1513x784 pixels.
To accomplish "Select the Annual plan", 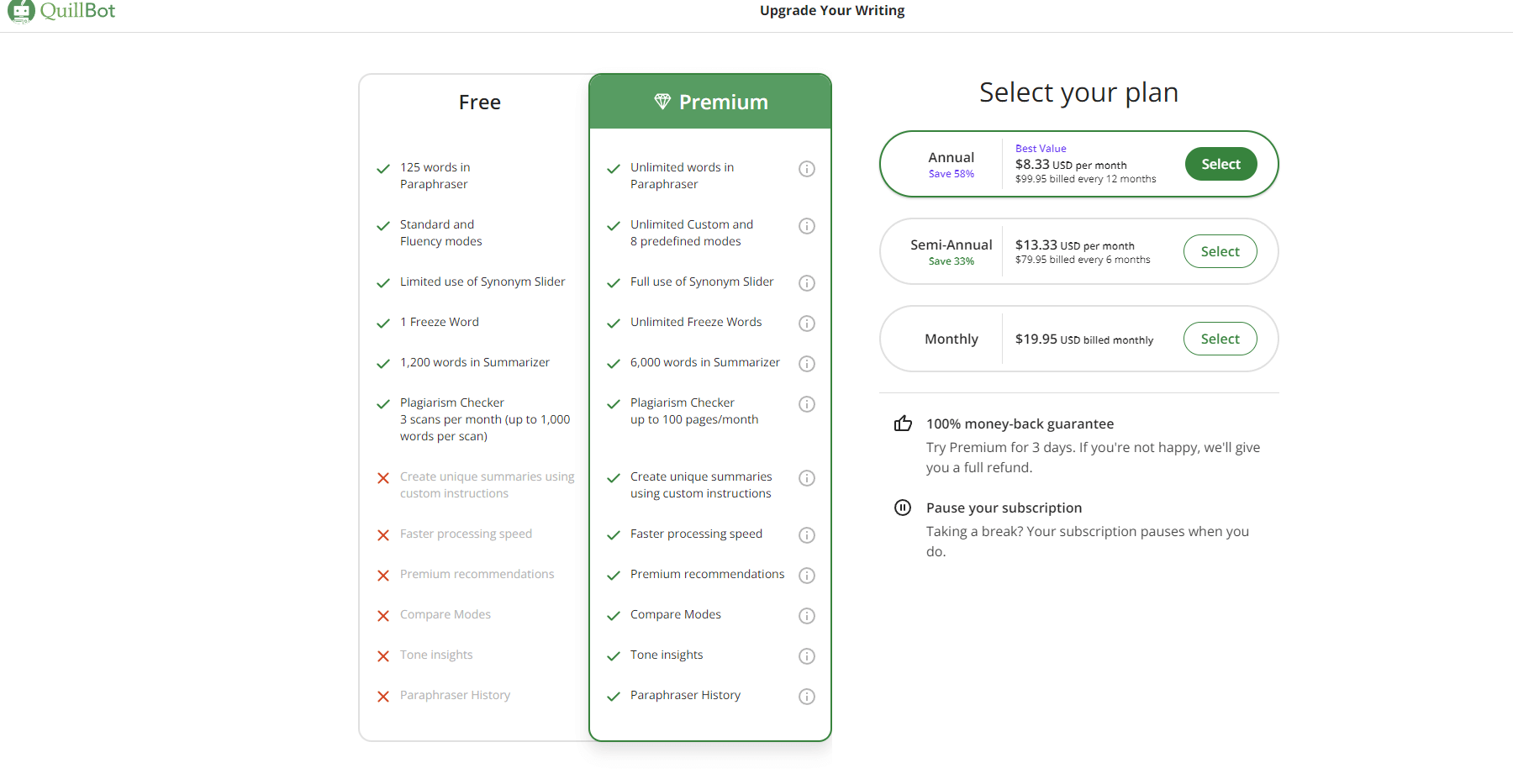I will click(1220, 164).
